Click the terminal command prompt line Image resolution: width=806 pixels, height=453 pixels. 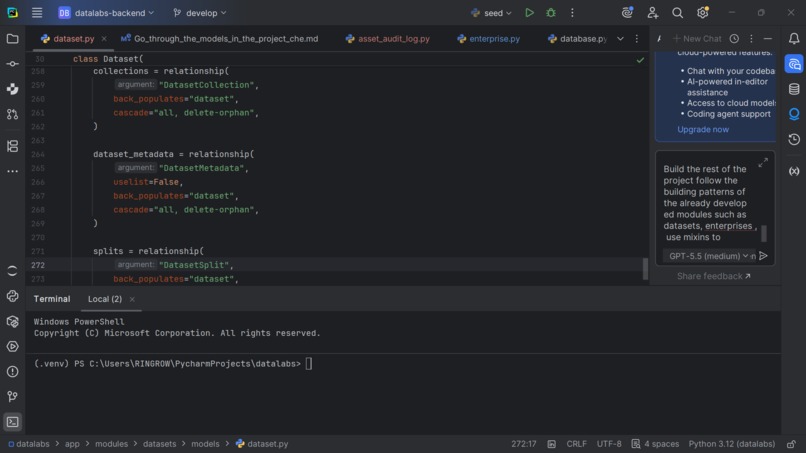click(173, 364)
